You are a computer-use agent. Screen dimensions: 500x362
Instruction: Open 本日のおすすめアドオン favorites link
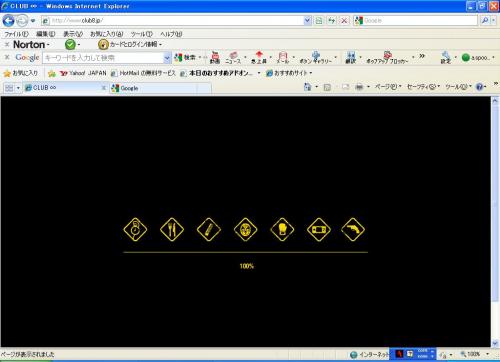tap(217, 73)
